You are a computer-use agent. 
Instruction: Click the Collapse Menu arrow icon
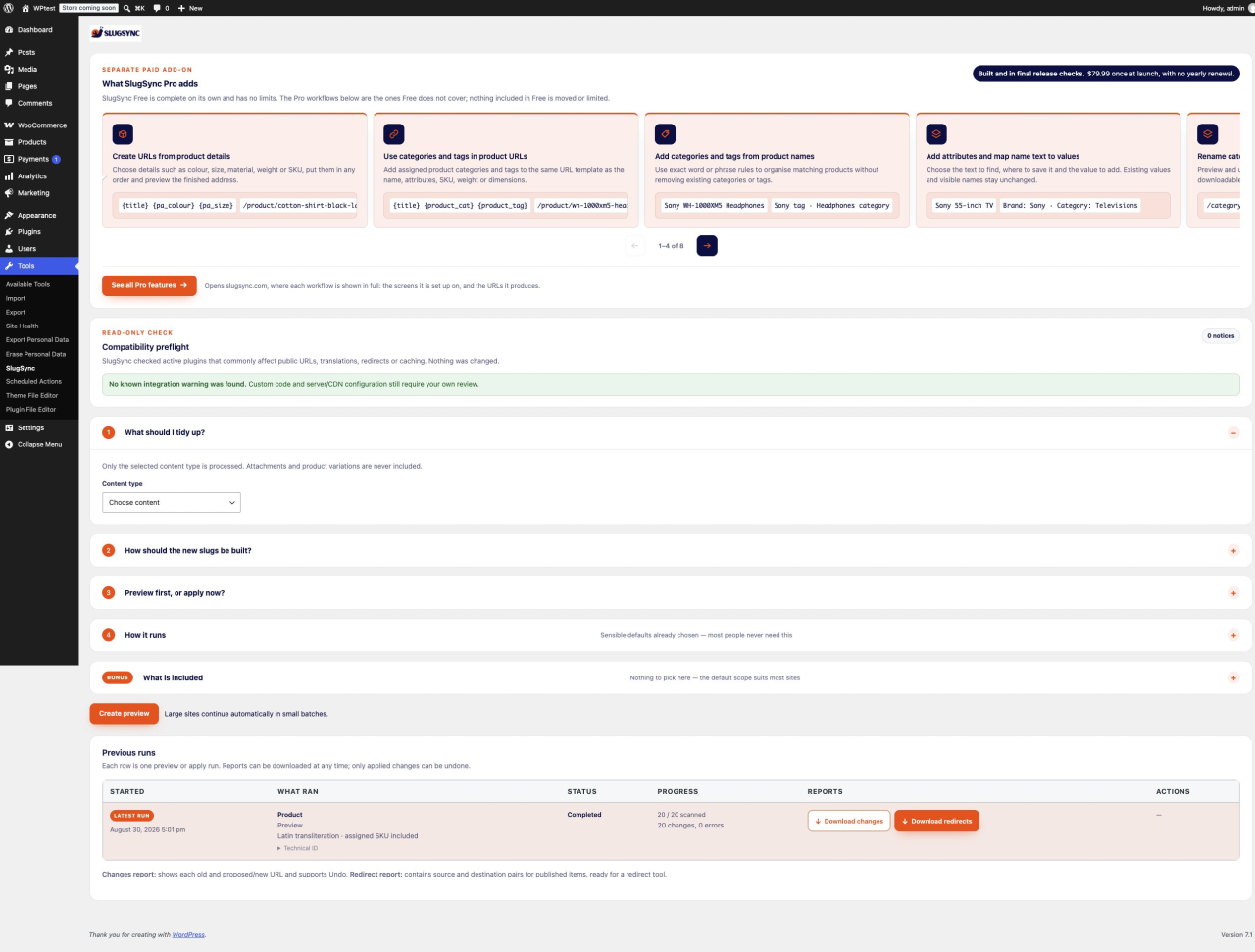click(9, 445)
